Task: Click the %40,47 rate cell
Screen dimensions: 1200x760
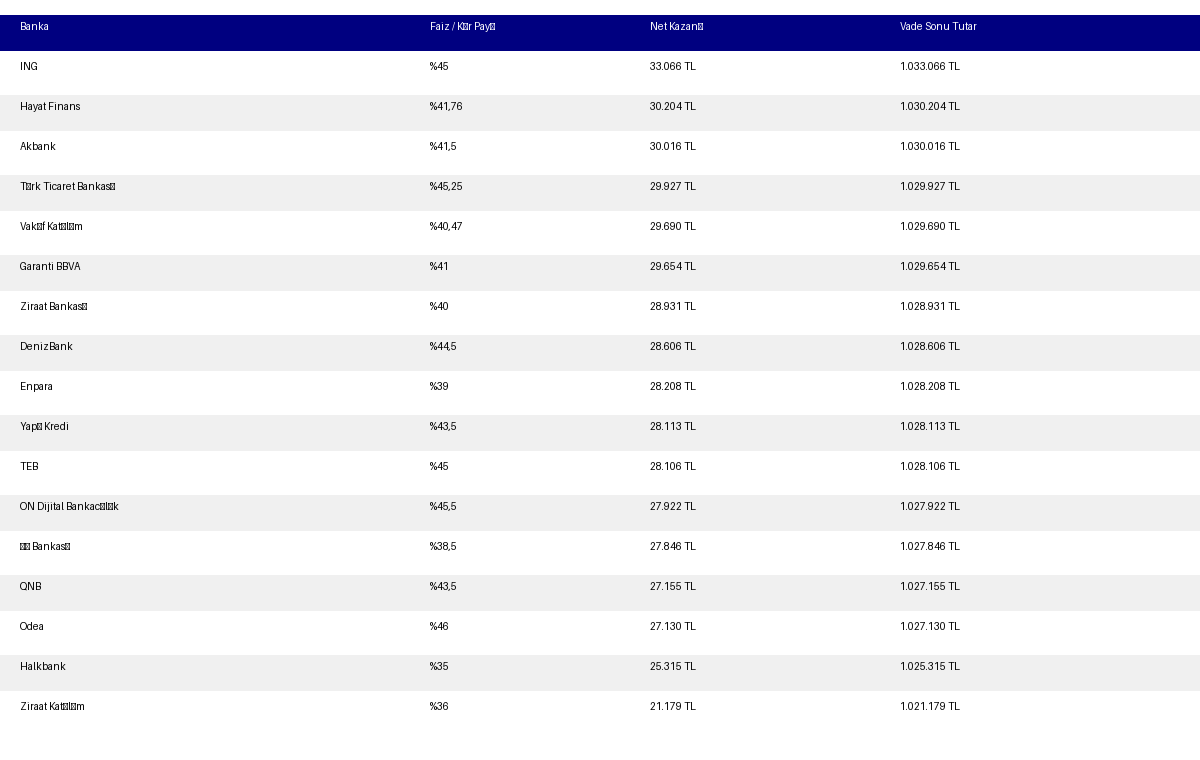Action: click(446, 227)
